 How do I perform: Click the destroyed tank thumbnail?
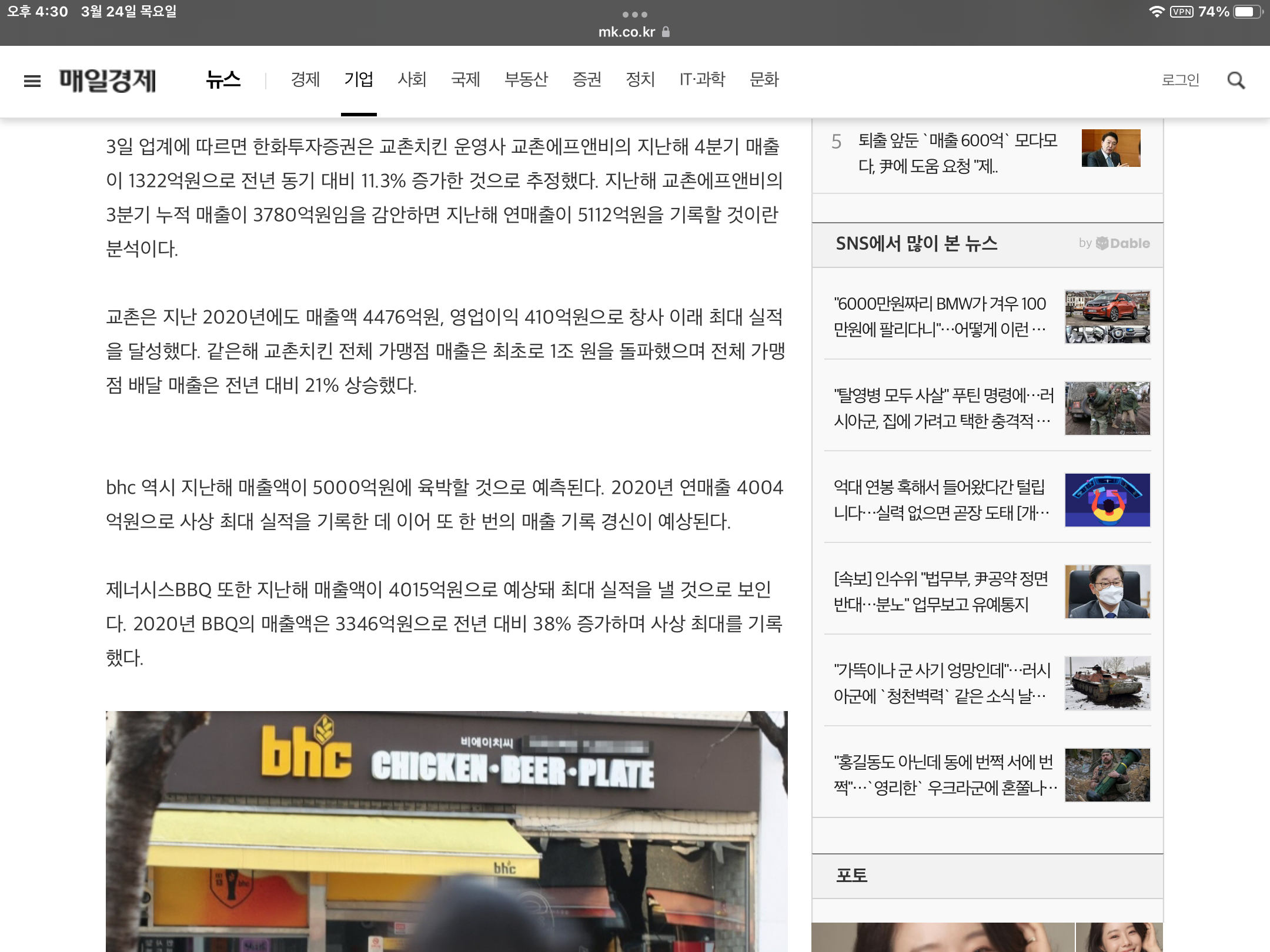(1107, 683)
